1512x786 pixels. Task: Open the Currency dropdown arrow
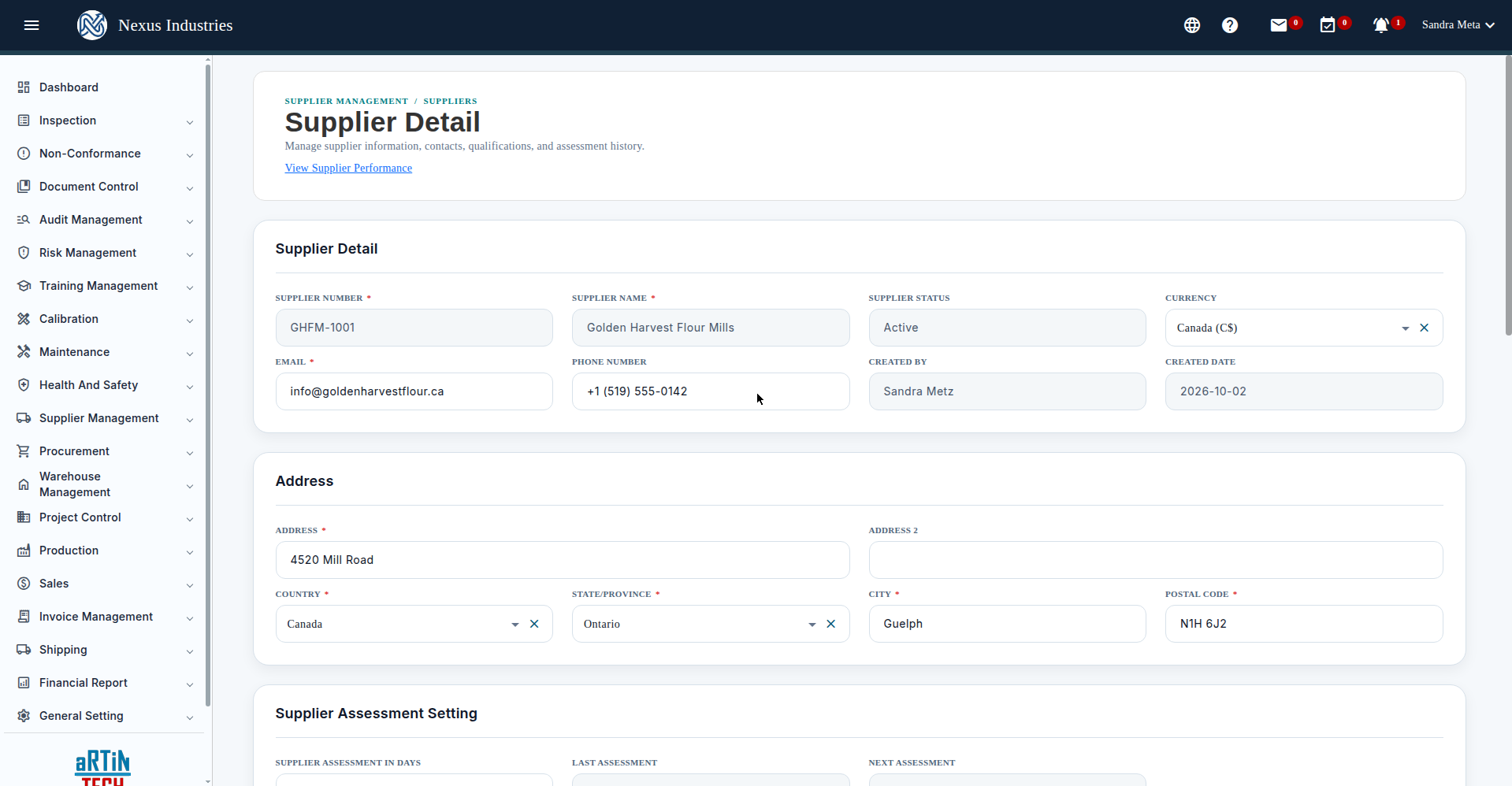(1405, 328)
